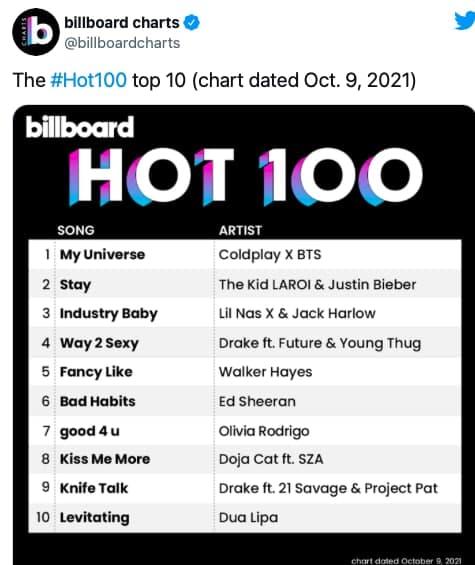The image size is (475, 565).
Task: Open the #Hot100 hashtag link
Action: point(89,80)
